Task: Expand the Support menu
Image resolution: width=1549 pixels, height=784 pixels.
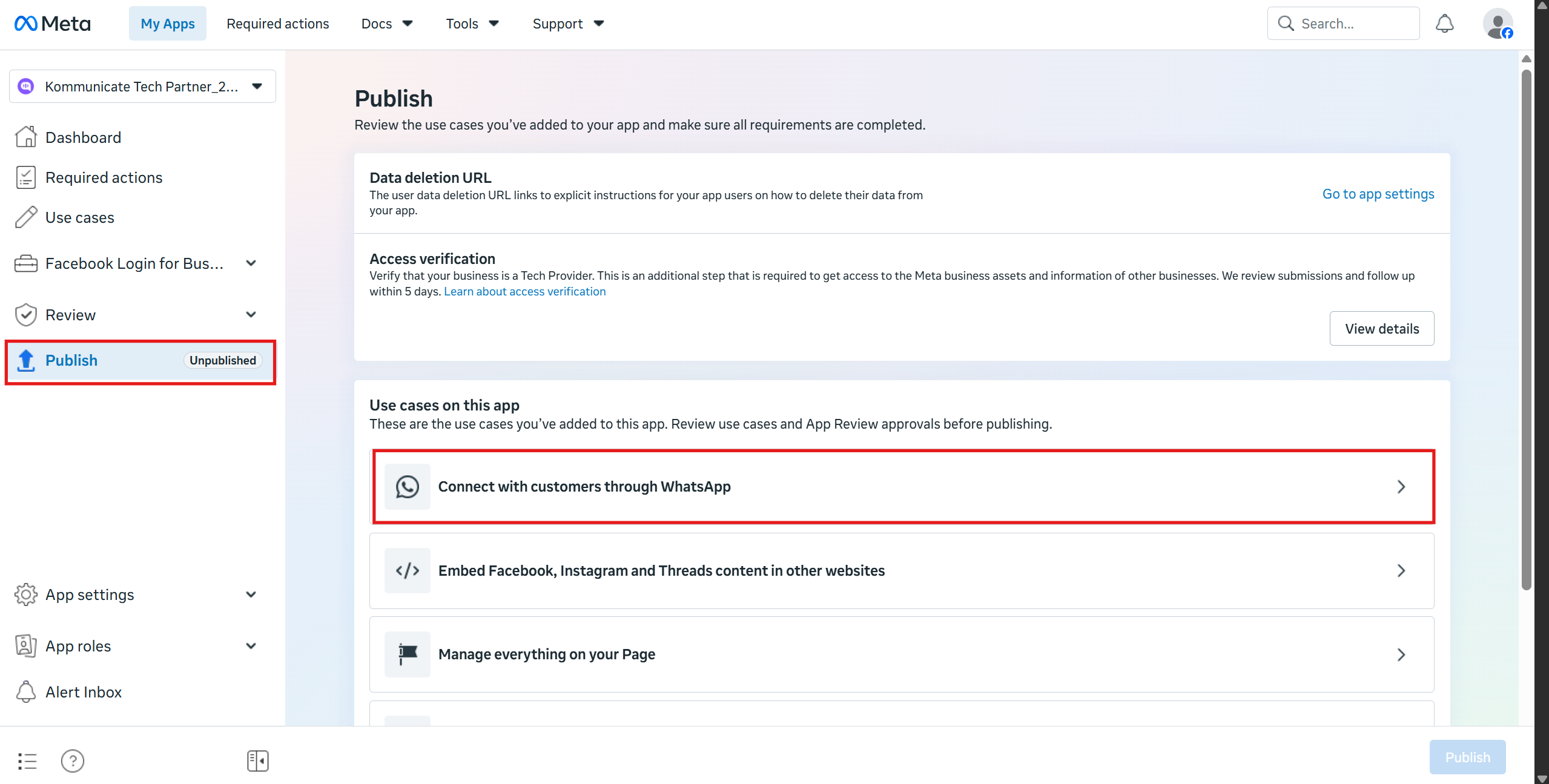Action: [x=568, y=24]
